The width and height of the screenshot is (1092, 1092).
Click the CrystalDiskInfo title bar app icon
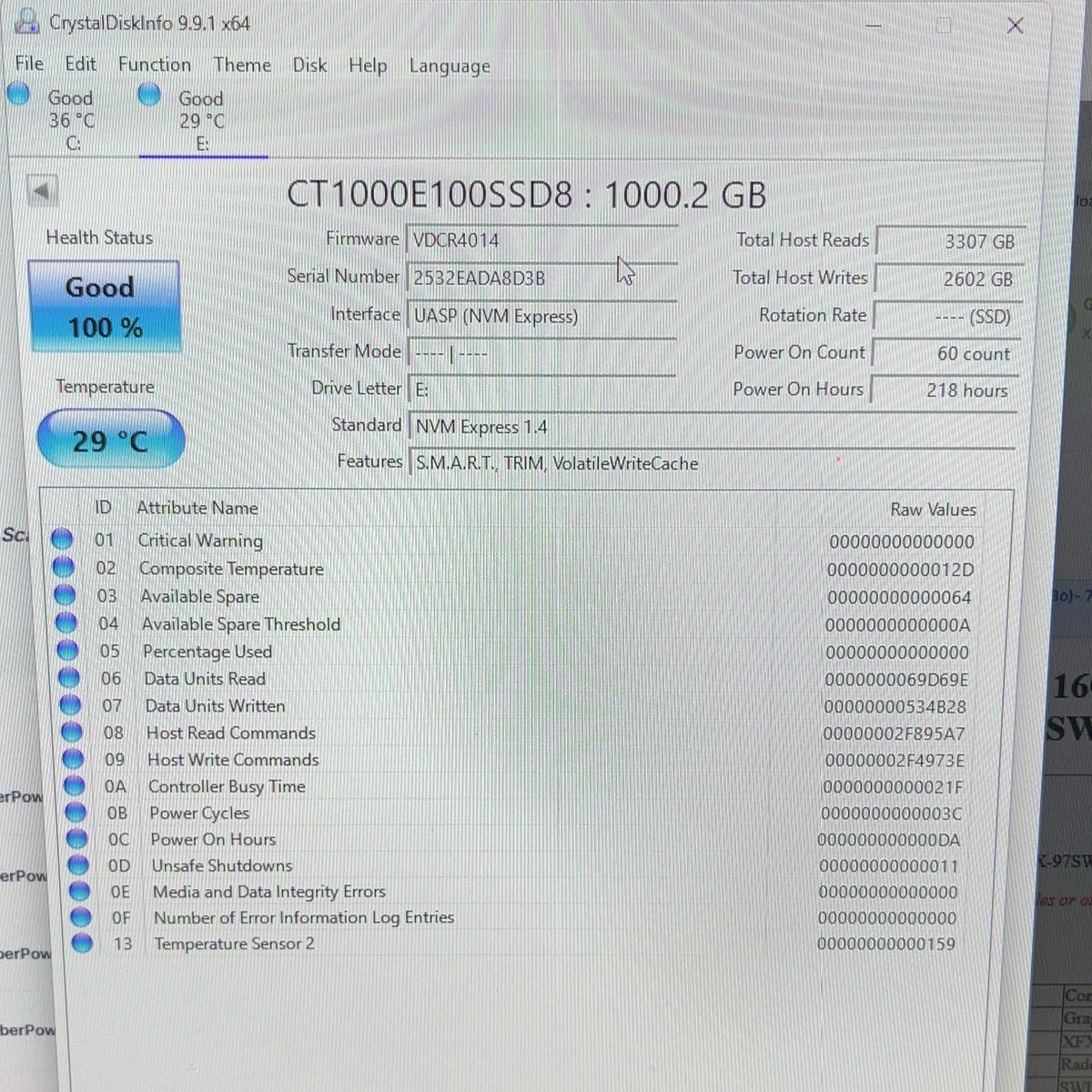coord(28,20)
